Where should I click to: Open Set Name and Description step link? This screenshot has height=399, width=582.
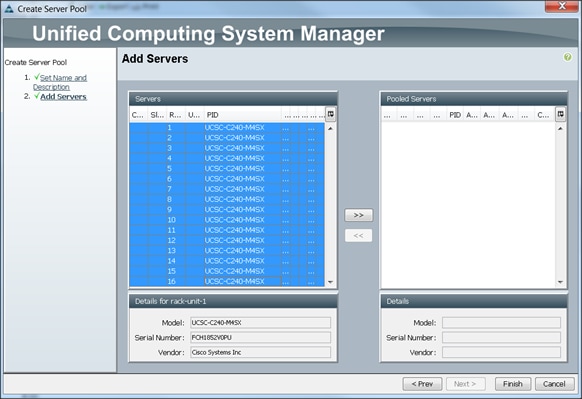60,82
